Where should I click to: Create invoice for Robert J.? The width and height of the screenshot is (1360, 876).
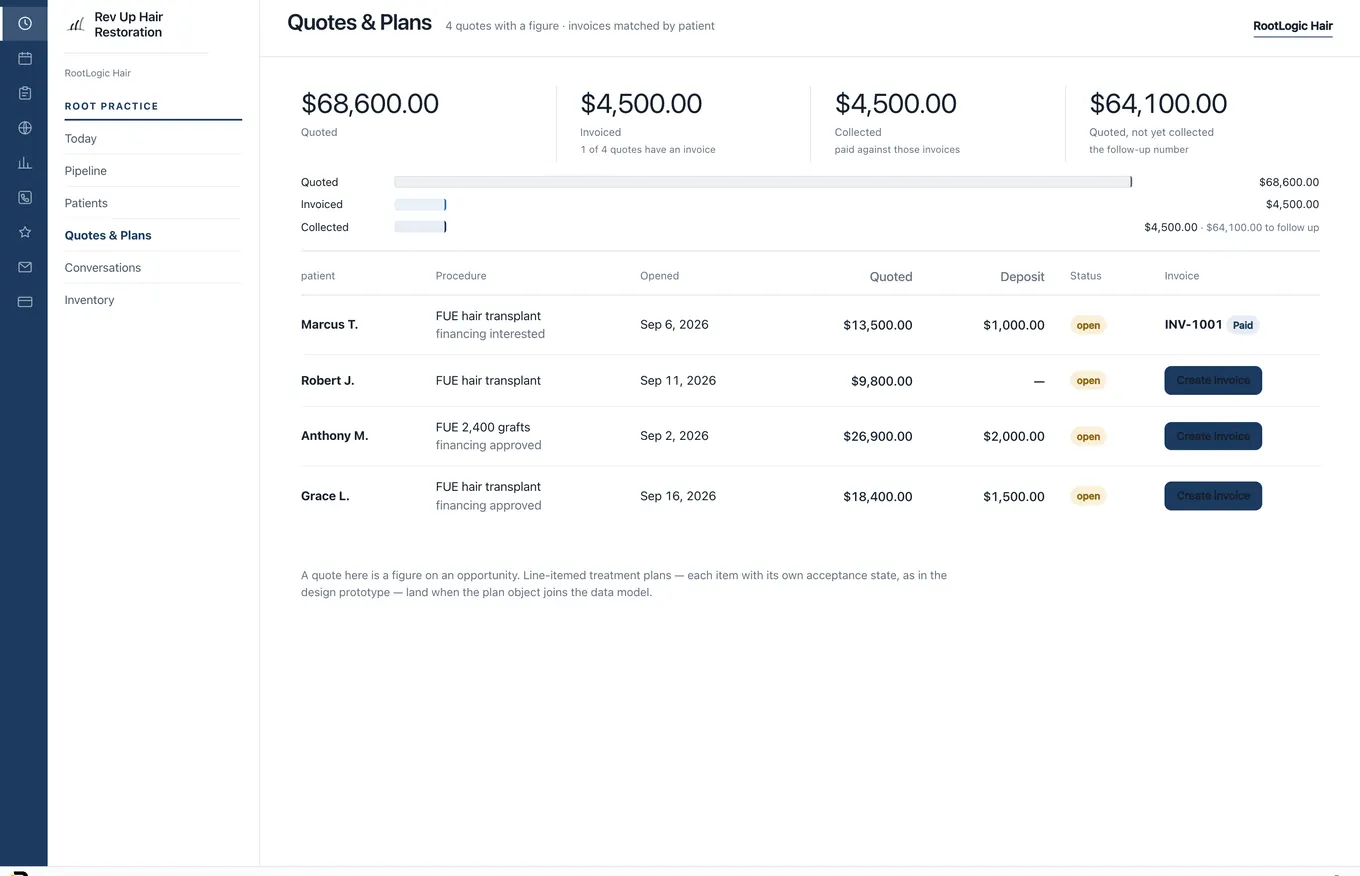tap(1213, 381)
